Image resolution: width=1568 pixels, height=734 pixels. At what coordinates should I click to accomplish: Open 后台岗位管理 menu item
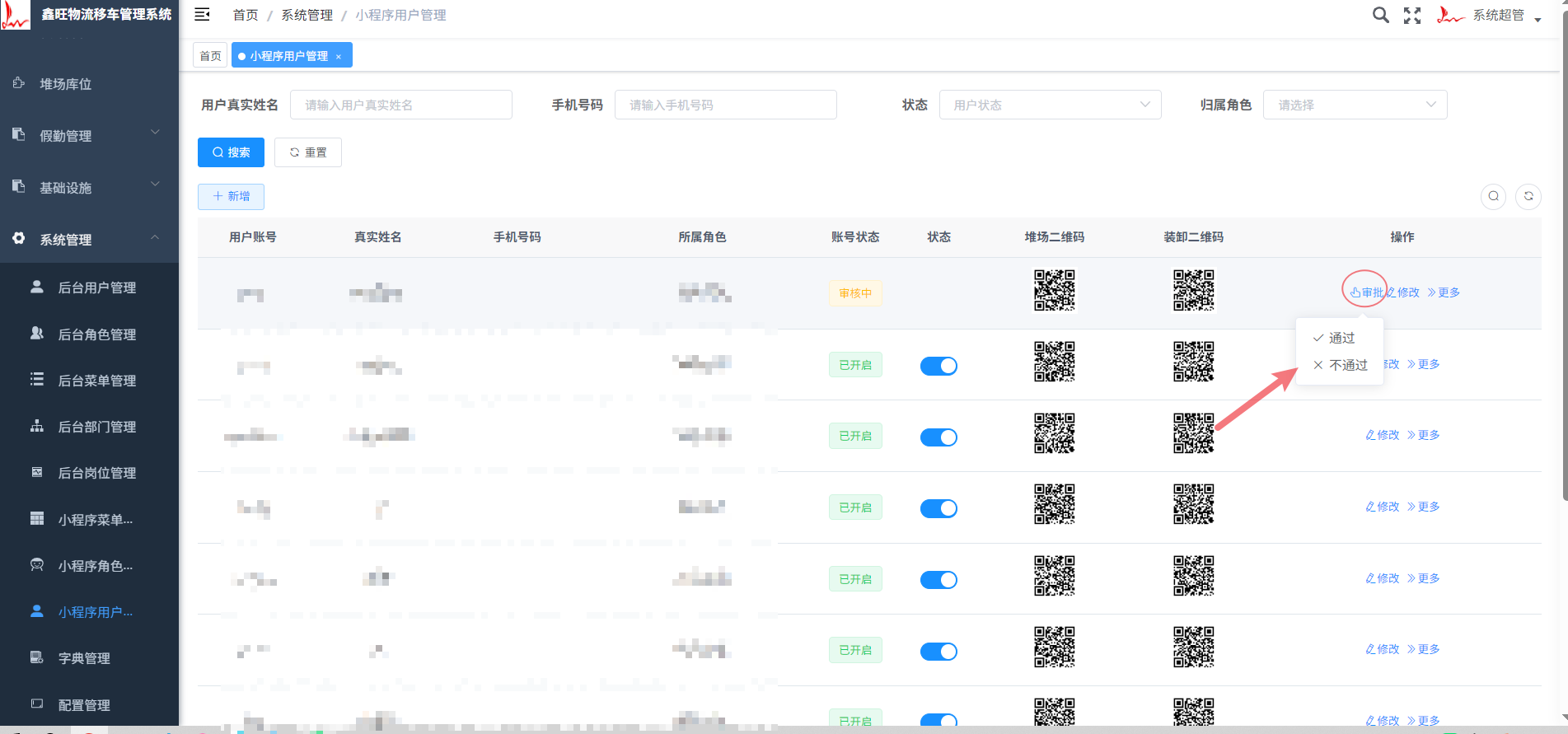pyautogui.click(x=89, y=473)
